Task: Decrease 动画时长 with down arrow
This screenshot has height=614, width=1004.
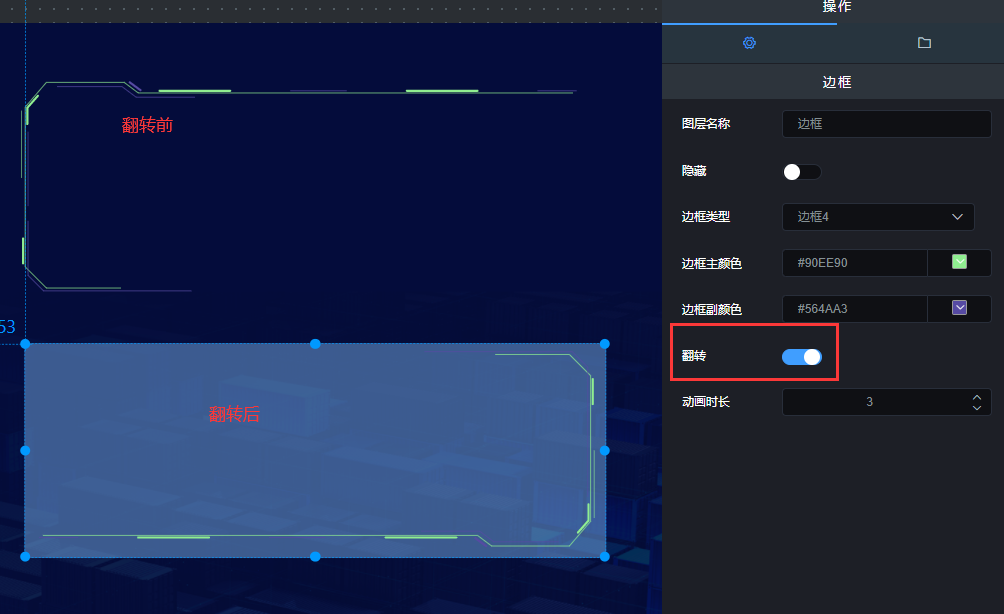Action: pos(976,407)
